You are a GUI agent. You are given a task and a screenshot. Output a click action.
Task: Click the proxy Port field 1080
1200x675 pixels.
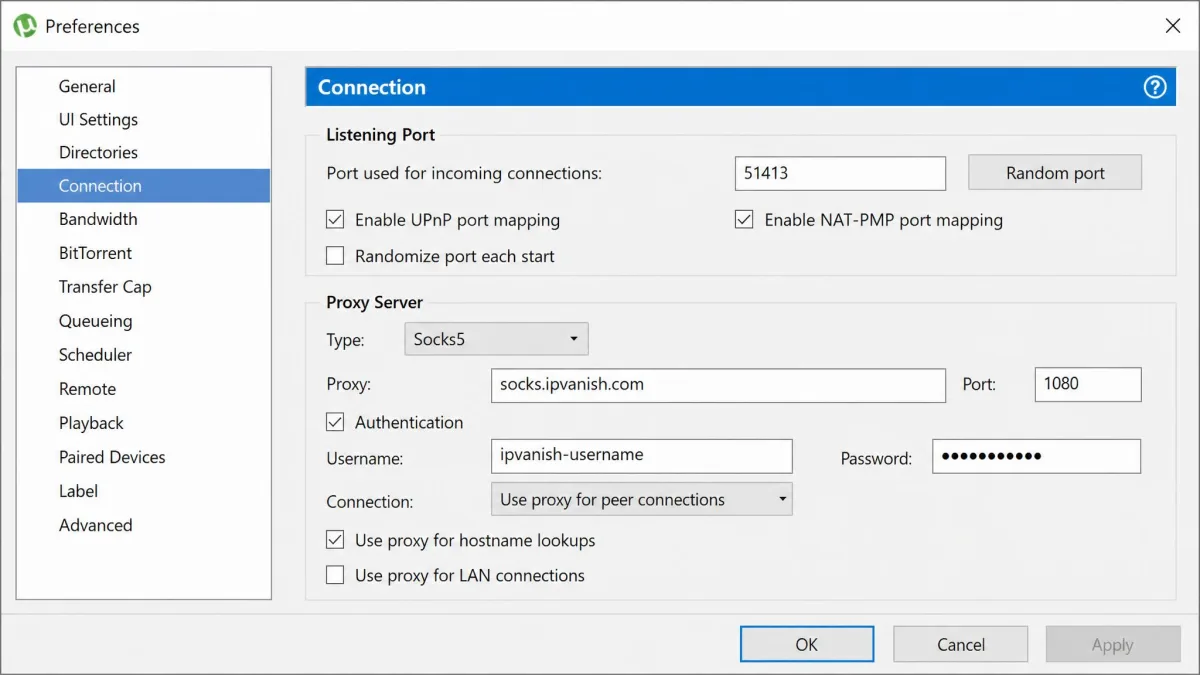click(x=1088, y=385)
